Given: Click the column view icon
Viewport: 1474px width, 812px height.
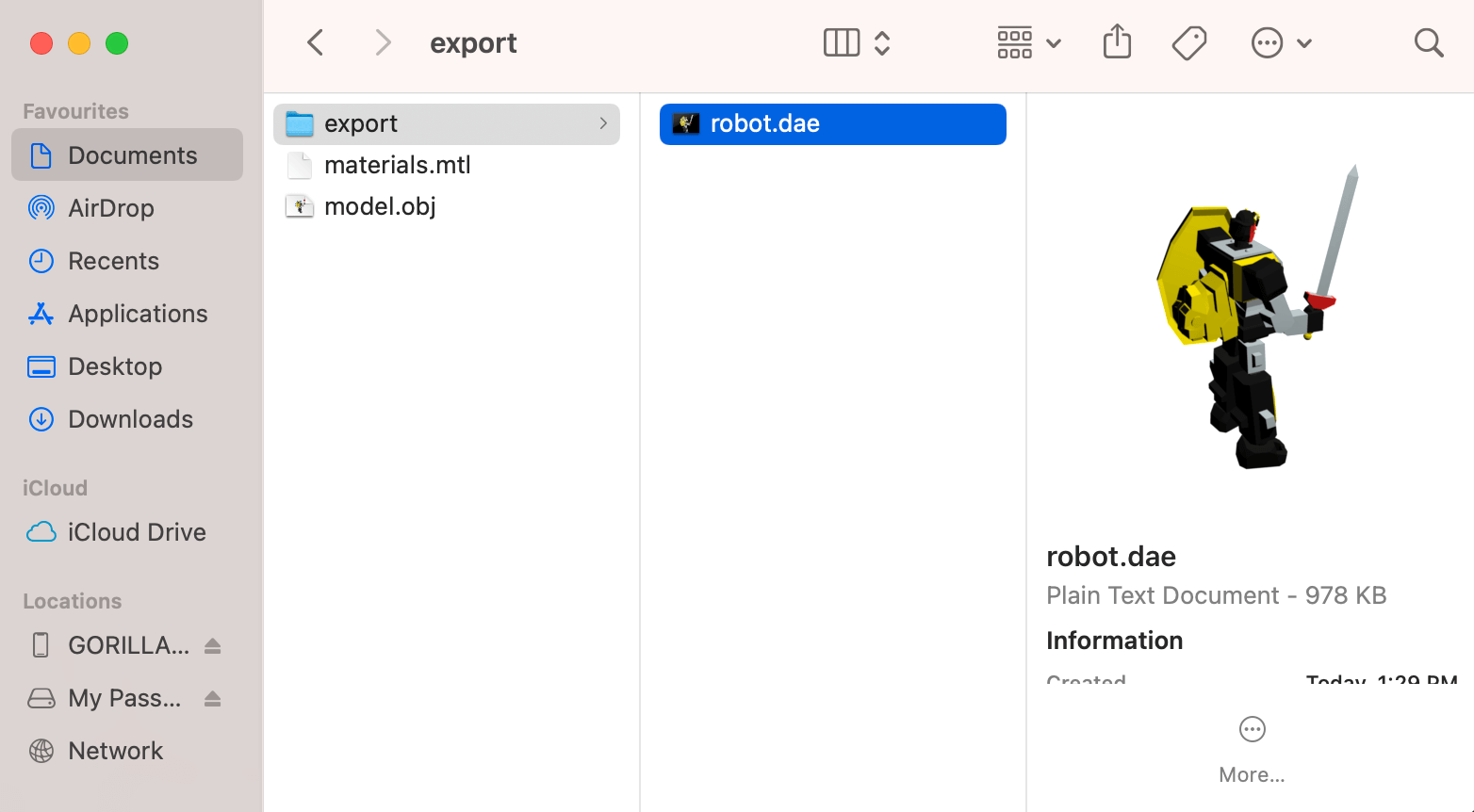Looking at the screenshot, I should (841, 43).
